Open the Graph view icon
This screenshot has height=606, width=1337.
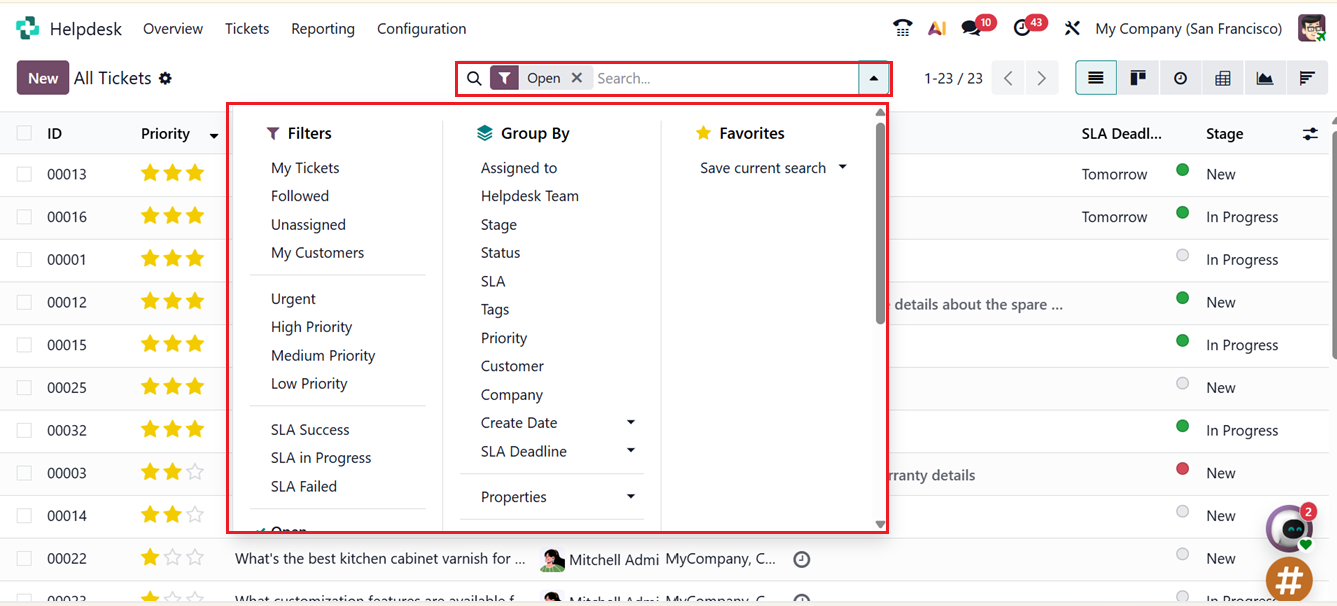[1265, 78]
